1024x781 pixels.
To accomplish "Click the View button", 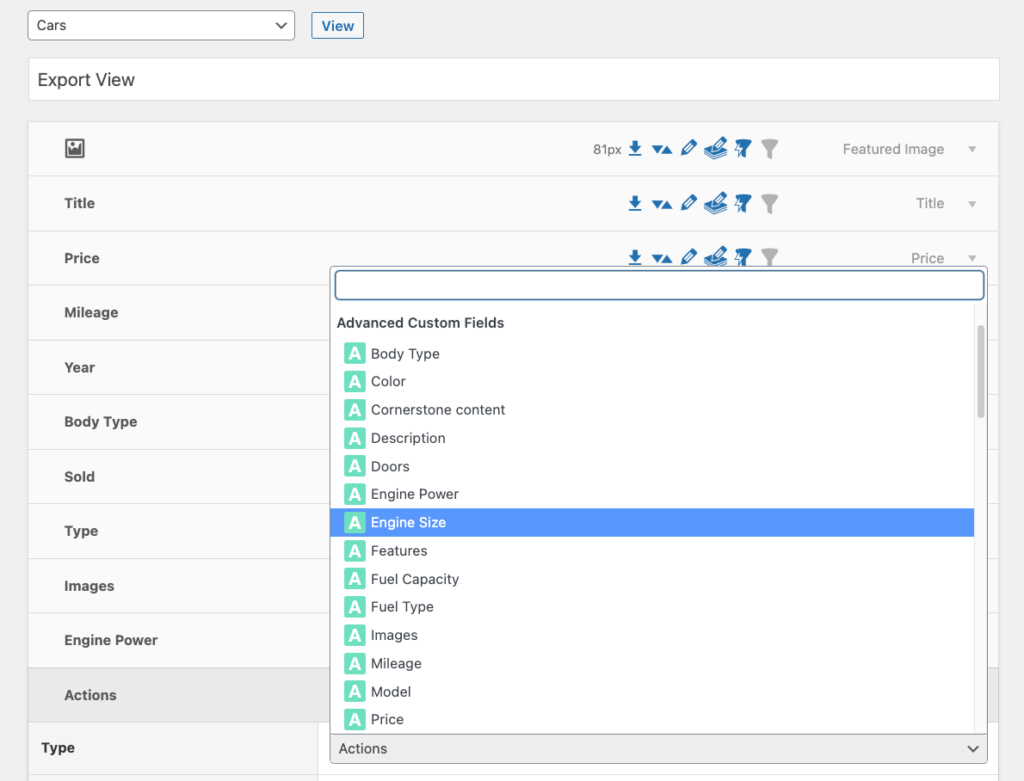I will tap(337, 26).
